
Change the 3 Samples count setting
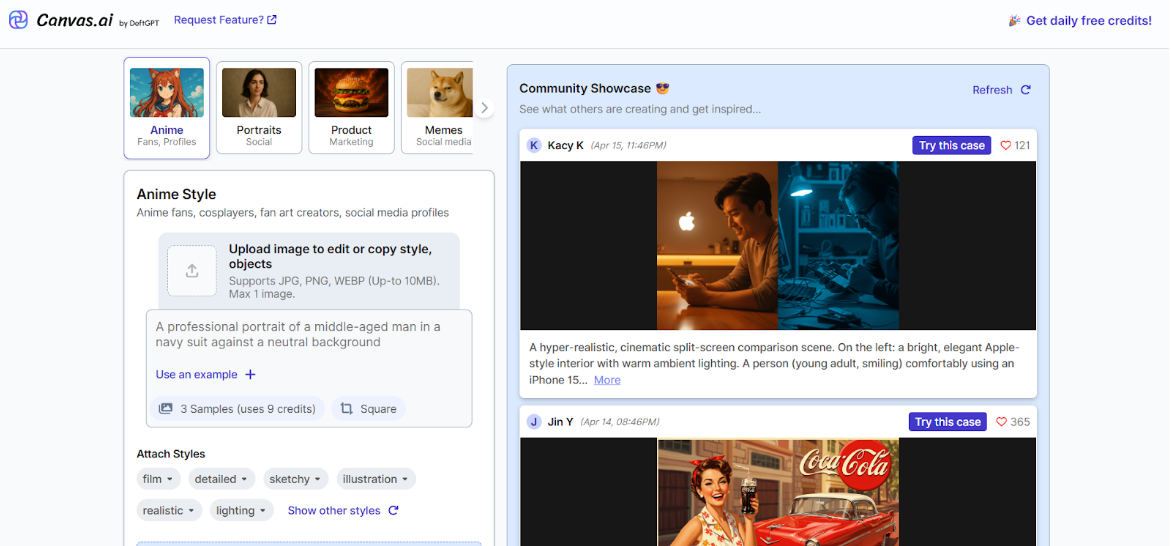(238, 409)
